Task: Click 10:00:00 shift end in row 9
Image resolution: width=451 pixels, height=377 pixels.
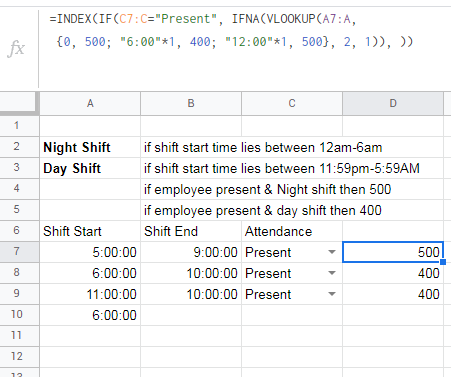Action: (x=191, y=294)
